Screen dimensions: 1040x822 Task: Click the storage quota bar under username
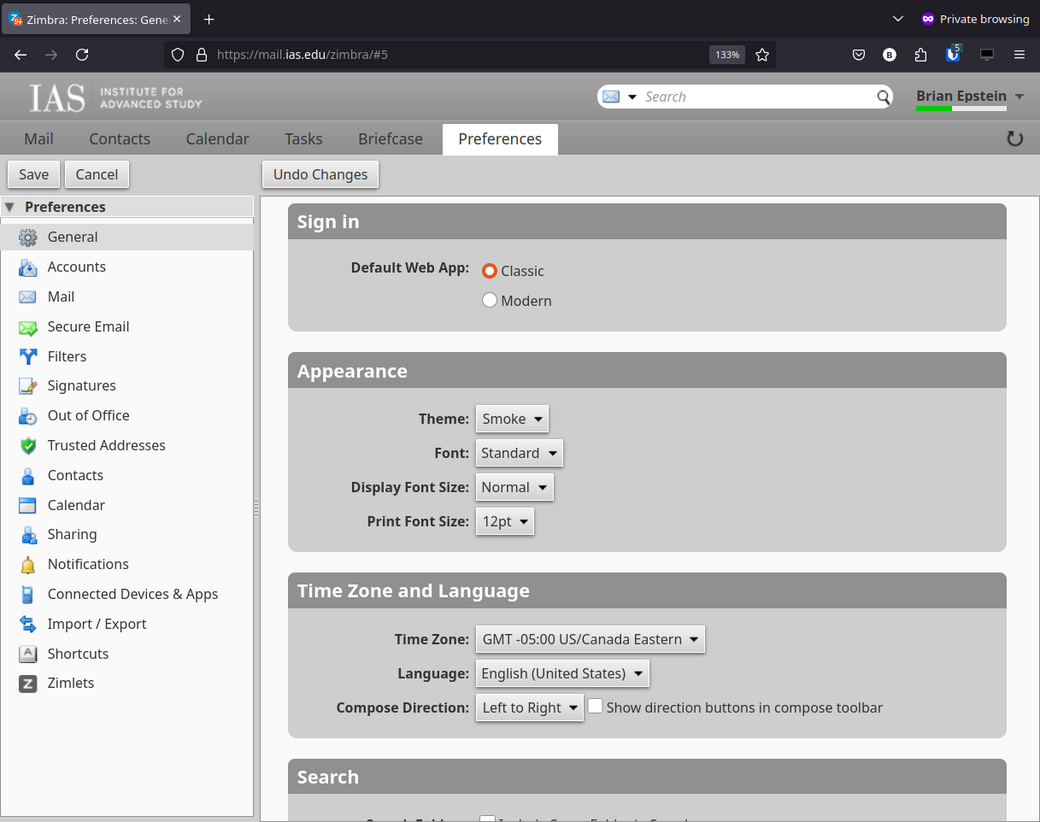click(x=961, y=108)
